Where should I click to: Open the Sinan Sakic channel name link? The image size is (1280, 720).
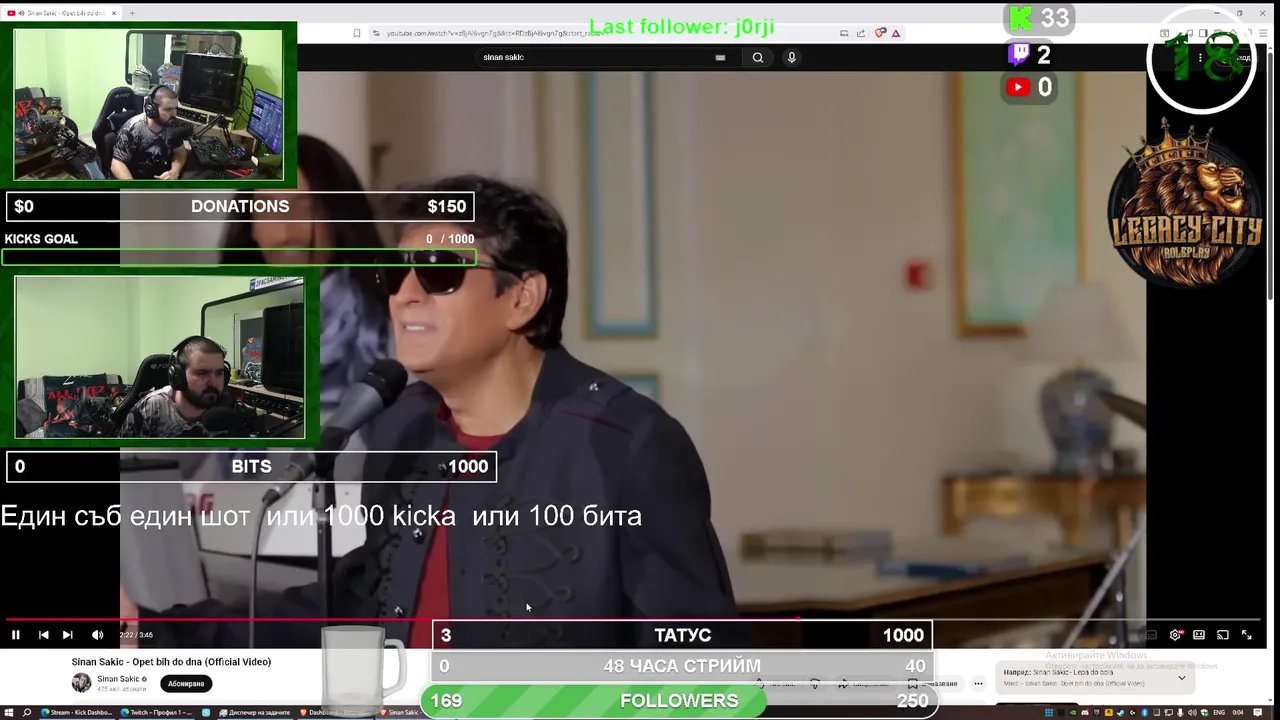click(118, 679)
